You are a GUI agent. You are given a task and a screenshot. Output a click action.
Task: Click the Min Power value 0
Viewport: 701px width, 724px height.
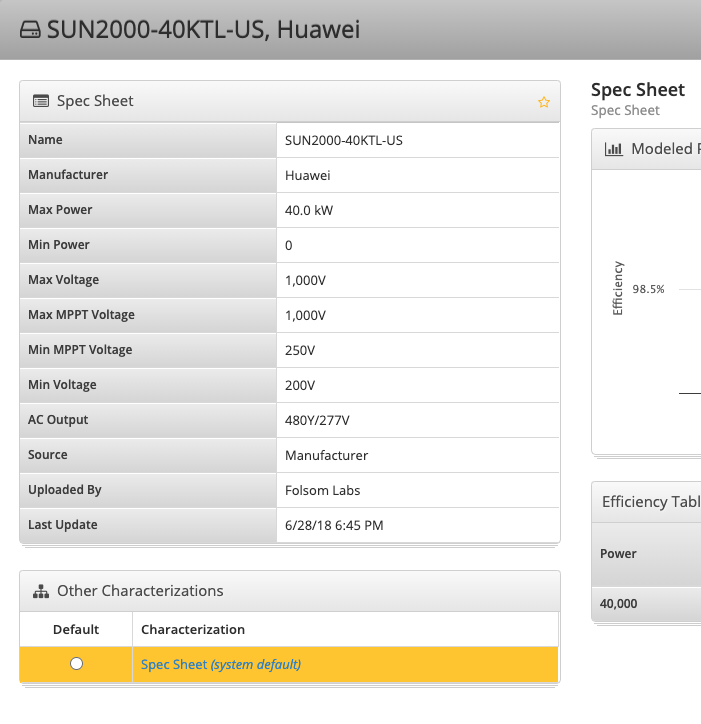289,246
